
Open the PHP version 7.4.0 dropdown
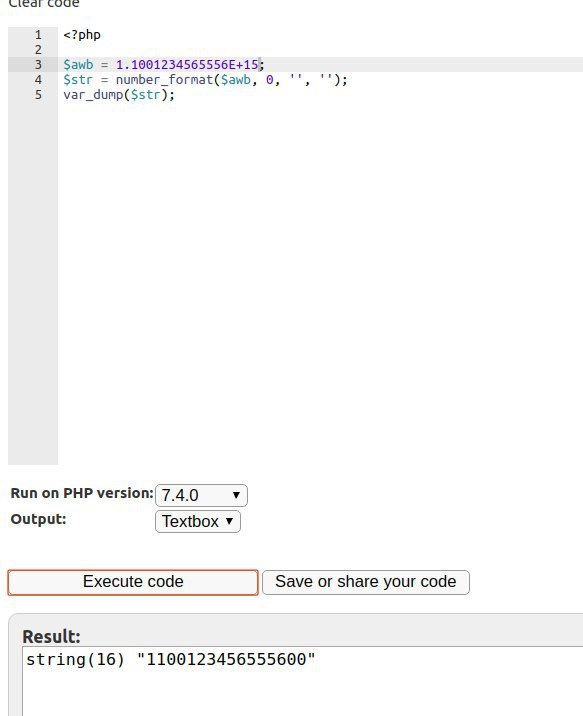(x=201, y=495)
